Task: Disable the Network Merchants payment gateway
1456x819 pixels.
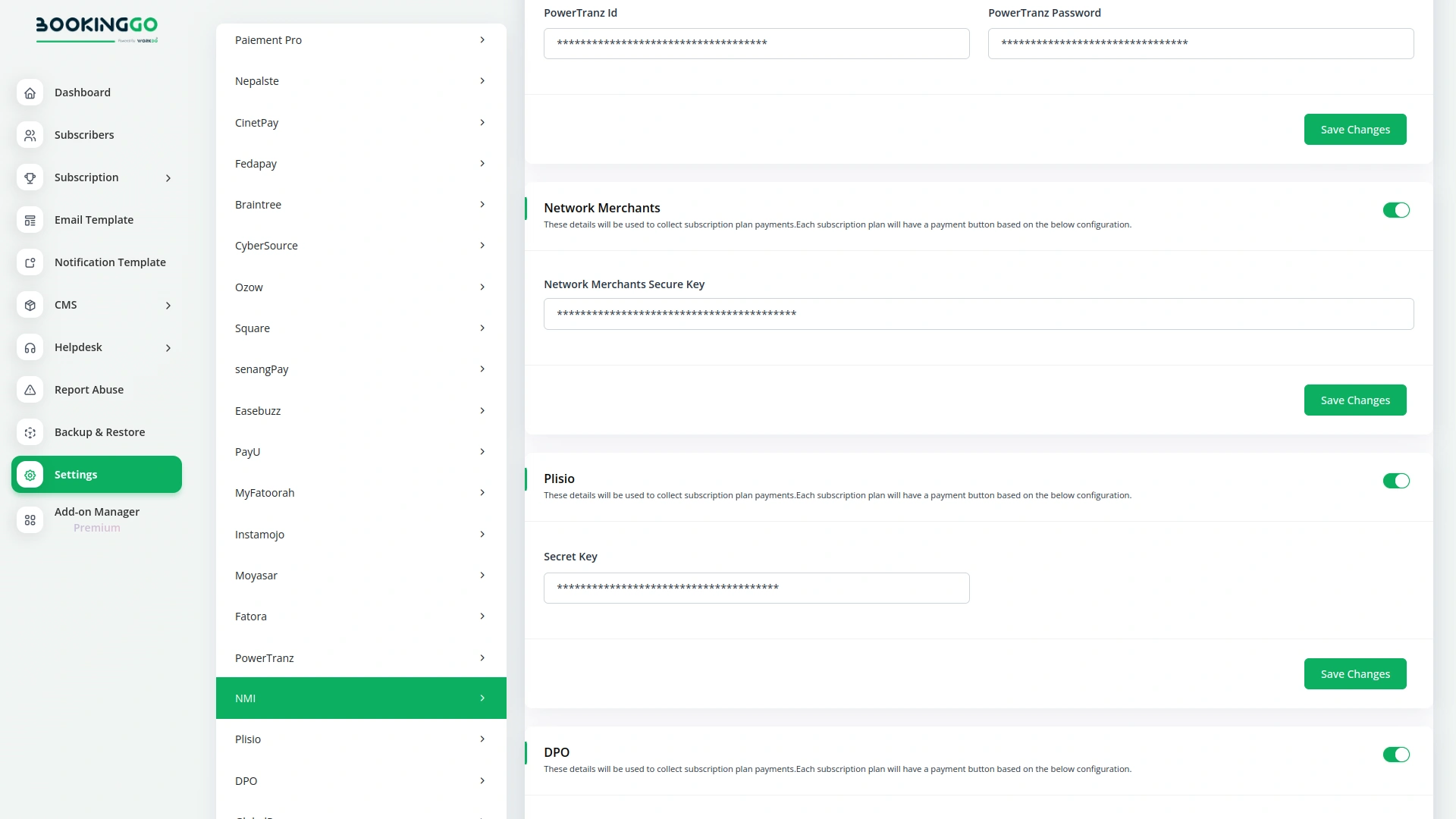Action: point(1396,210)
